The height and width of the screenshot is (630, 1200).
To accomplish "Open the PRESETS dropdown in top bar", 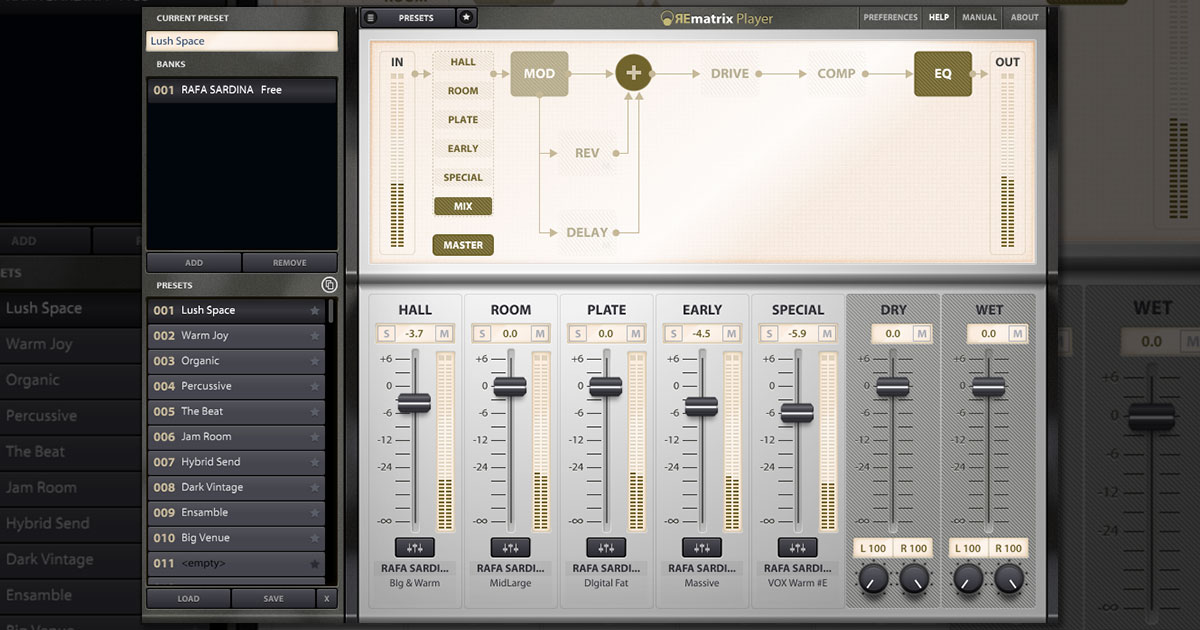I will coord(416,17).
